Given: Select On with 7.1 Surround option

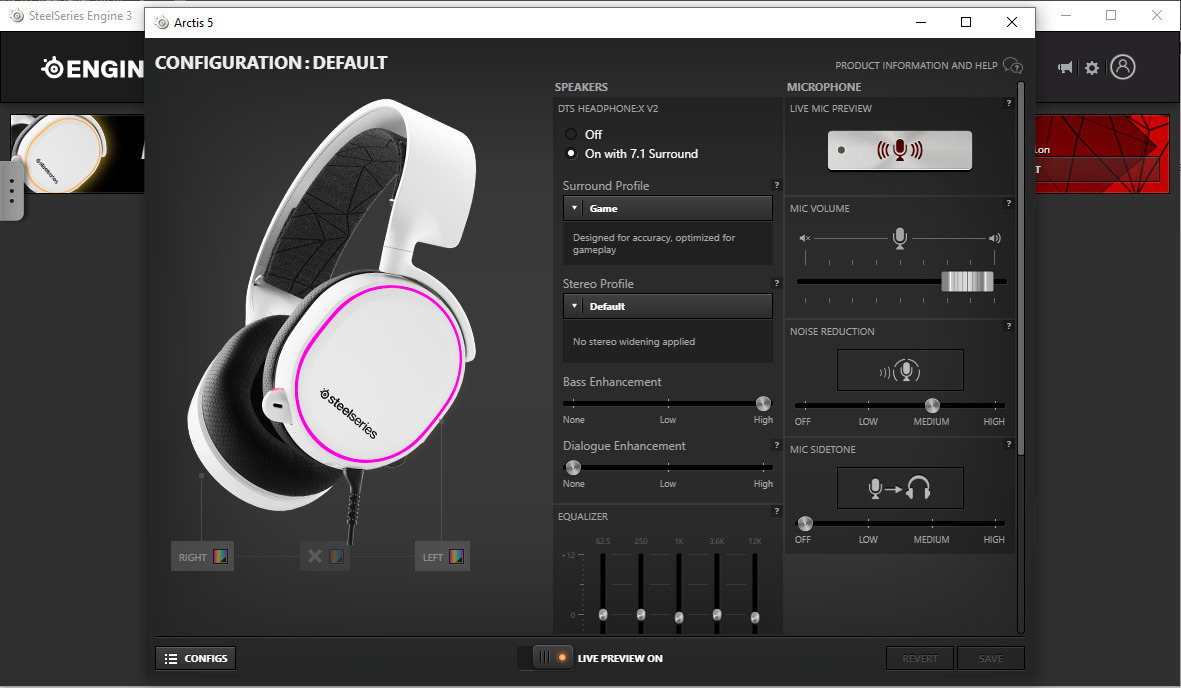Looking at the screenshot, I should [x=571, y=153].
